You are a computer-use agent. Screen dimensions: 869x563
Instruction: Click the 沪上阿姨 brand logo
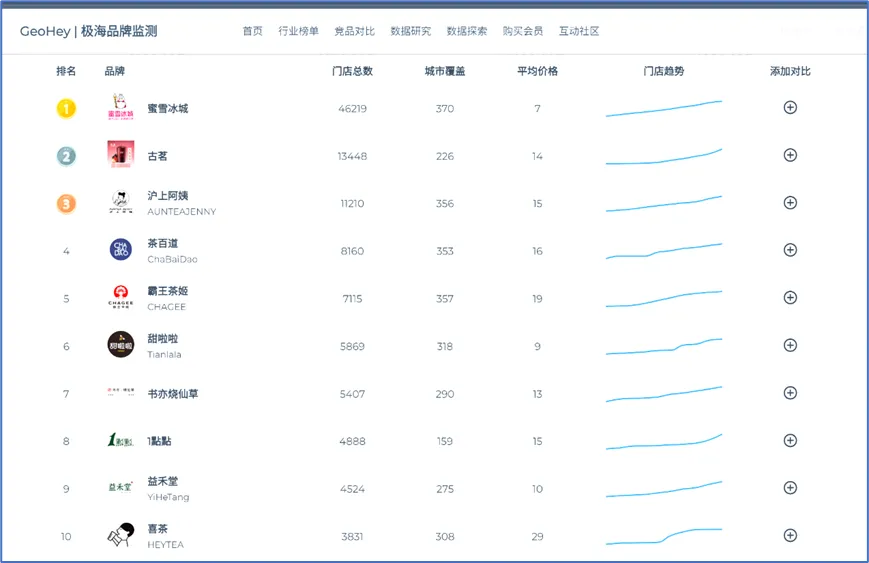(x=120, y=202)
